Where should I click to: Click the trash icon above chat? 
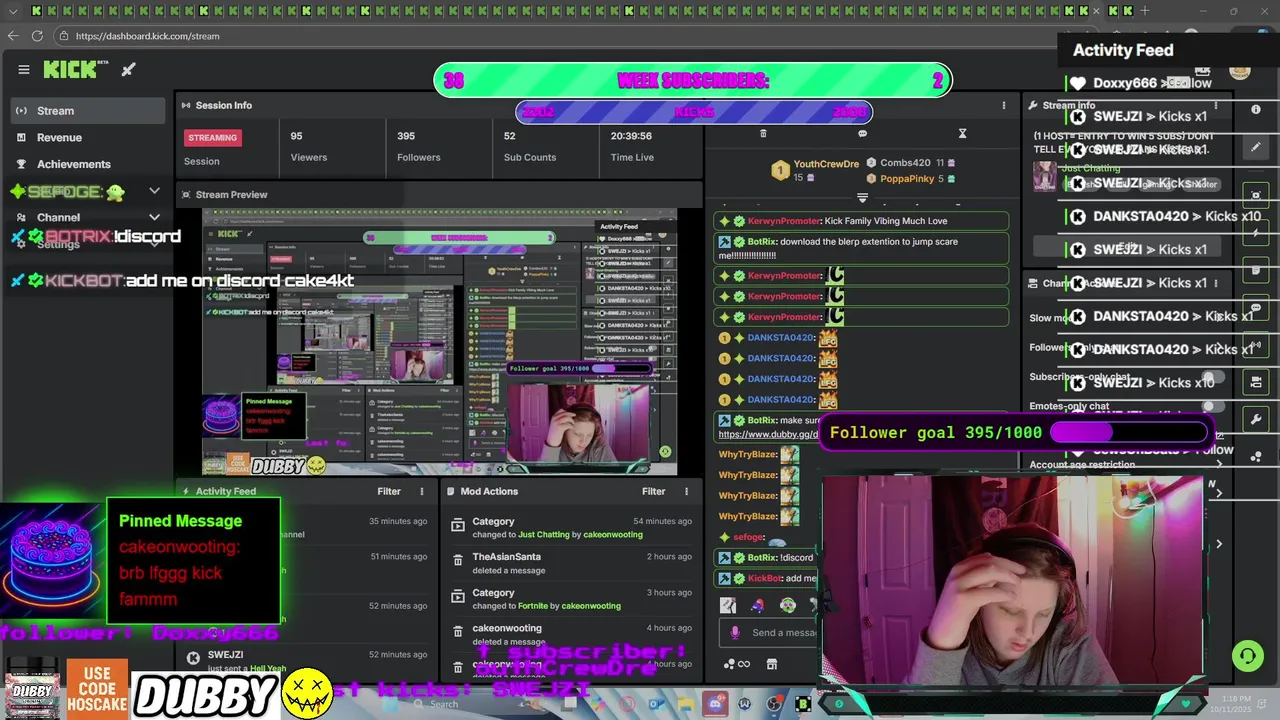(x=763, y=133)
